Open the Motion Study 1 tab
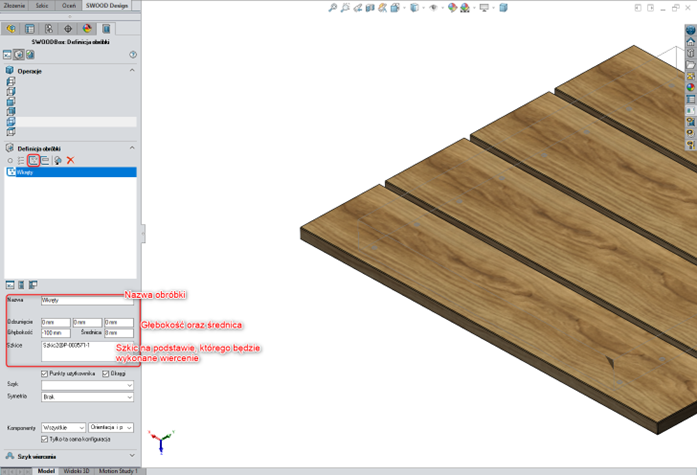The height and width of the screenshot is (475, 697). 118,470
